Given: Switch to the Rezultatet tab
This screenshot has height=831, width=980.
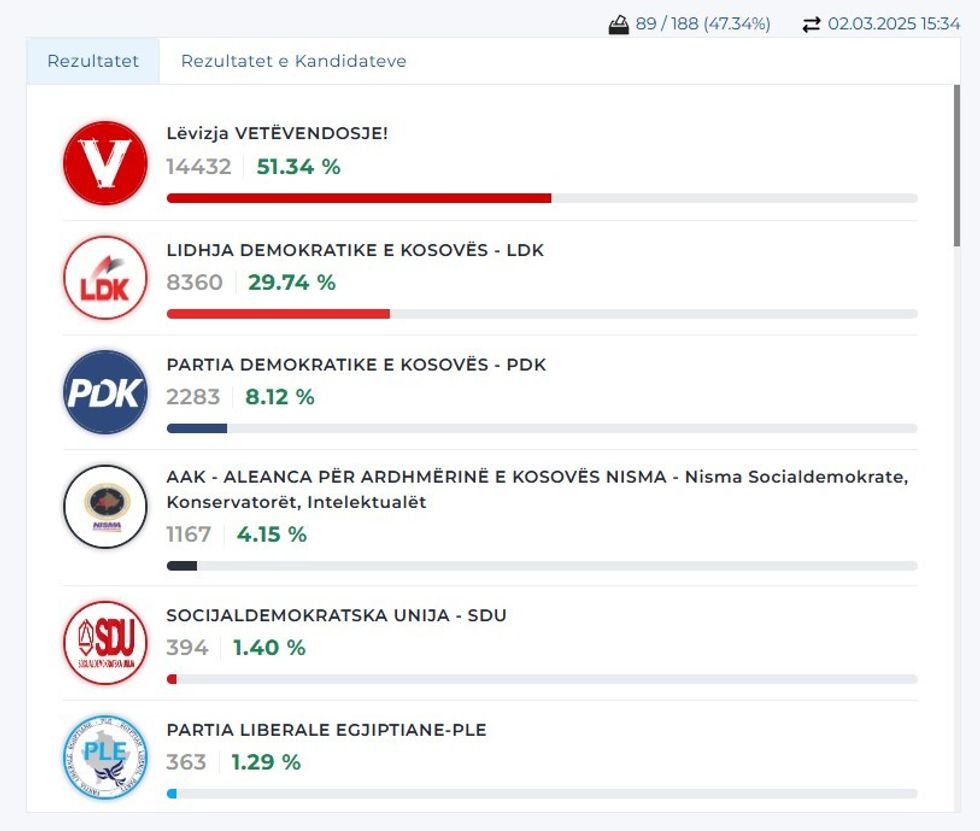Looking at the screenshot, I should 93,61.
